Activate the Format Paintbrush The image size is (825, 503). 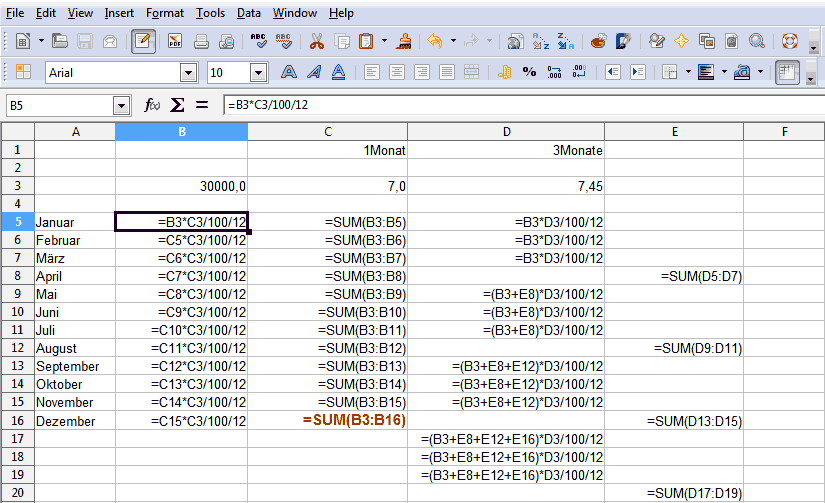pyautogui.click(x=404, y=41)
